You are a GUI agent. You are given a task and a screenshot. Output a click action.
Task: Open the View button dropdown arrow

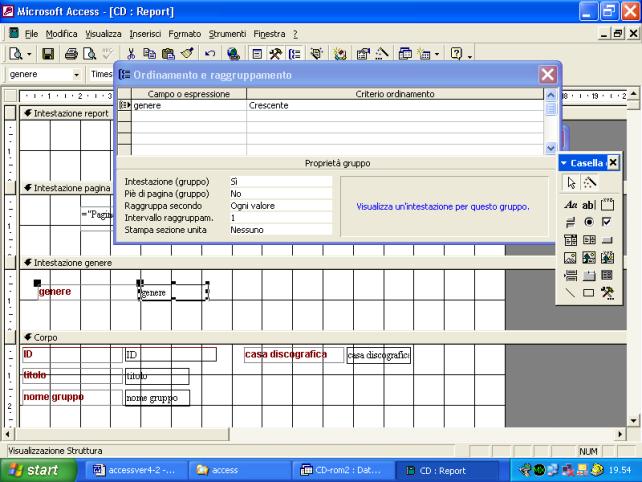(x=29, y=54)
